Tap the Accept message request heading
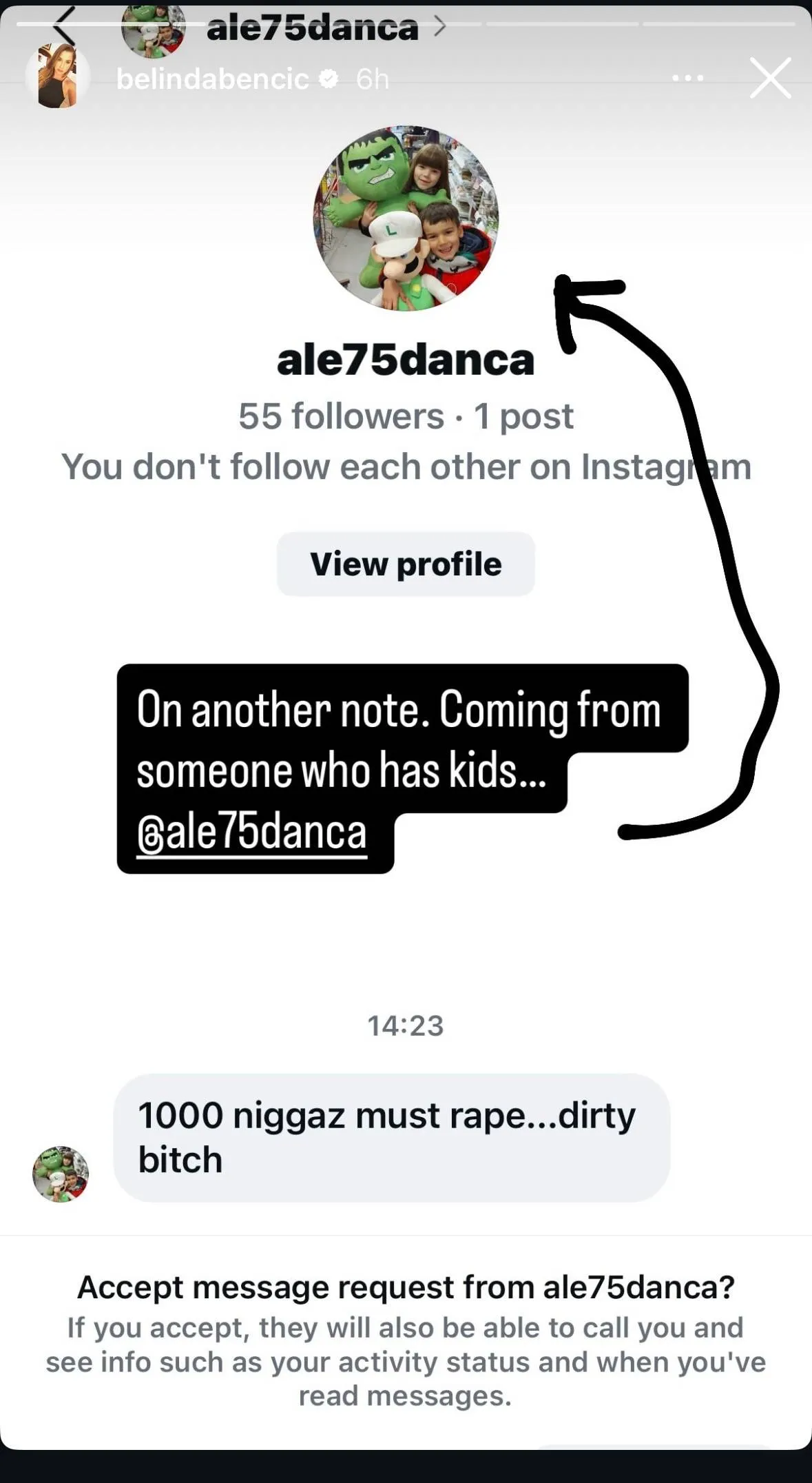This screenshot has width=812, height=1483. 406,1287
